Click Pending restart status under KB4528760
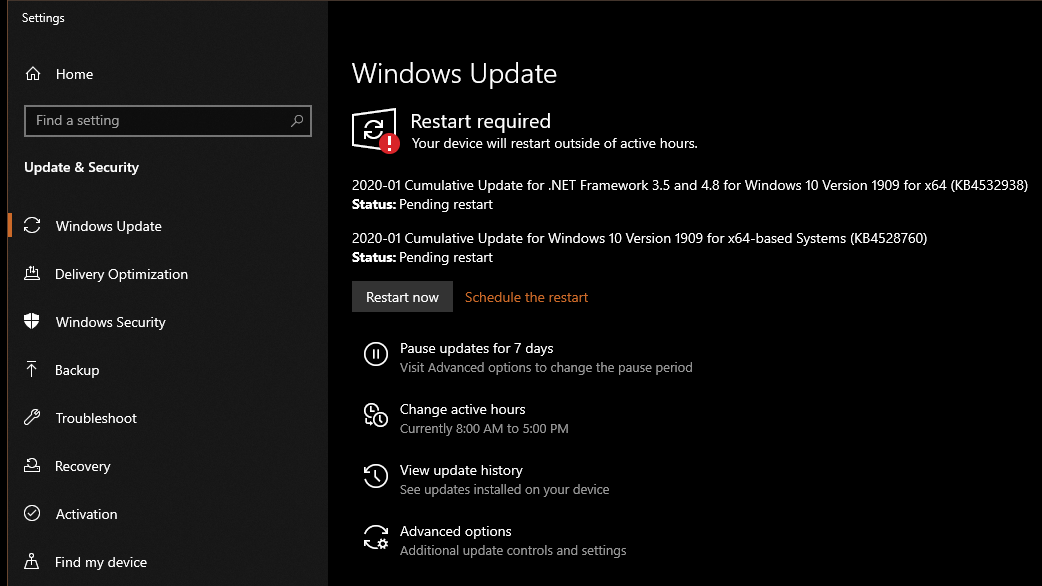Viewport: 1042px width, 586px height. pos(446,258)
